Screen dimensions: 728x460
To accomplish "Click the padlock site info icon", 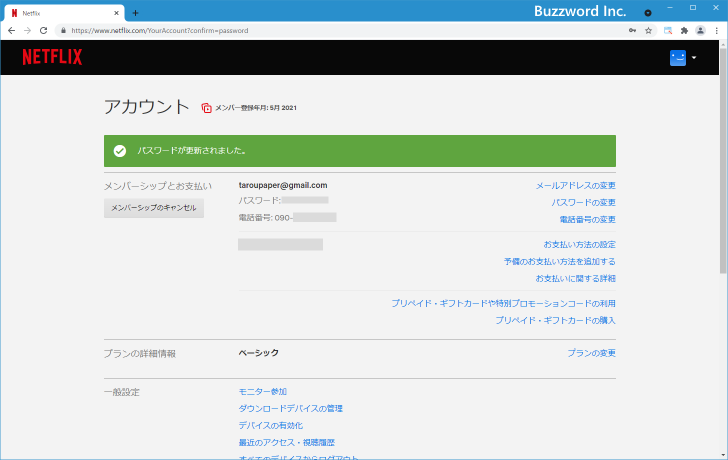I will pos(64,31).
